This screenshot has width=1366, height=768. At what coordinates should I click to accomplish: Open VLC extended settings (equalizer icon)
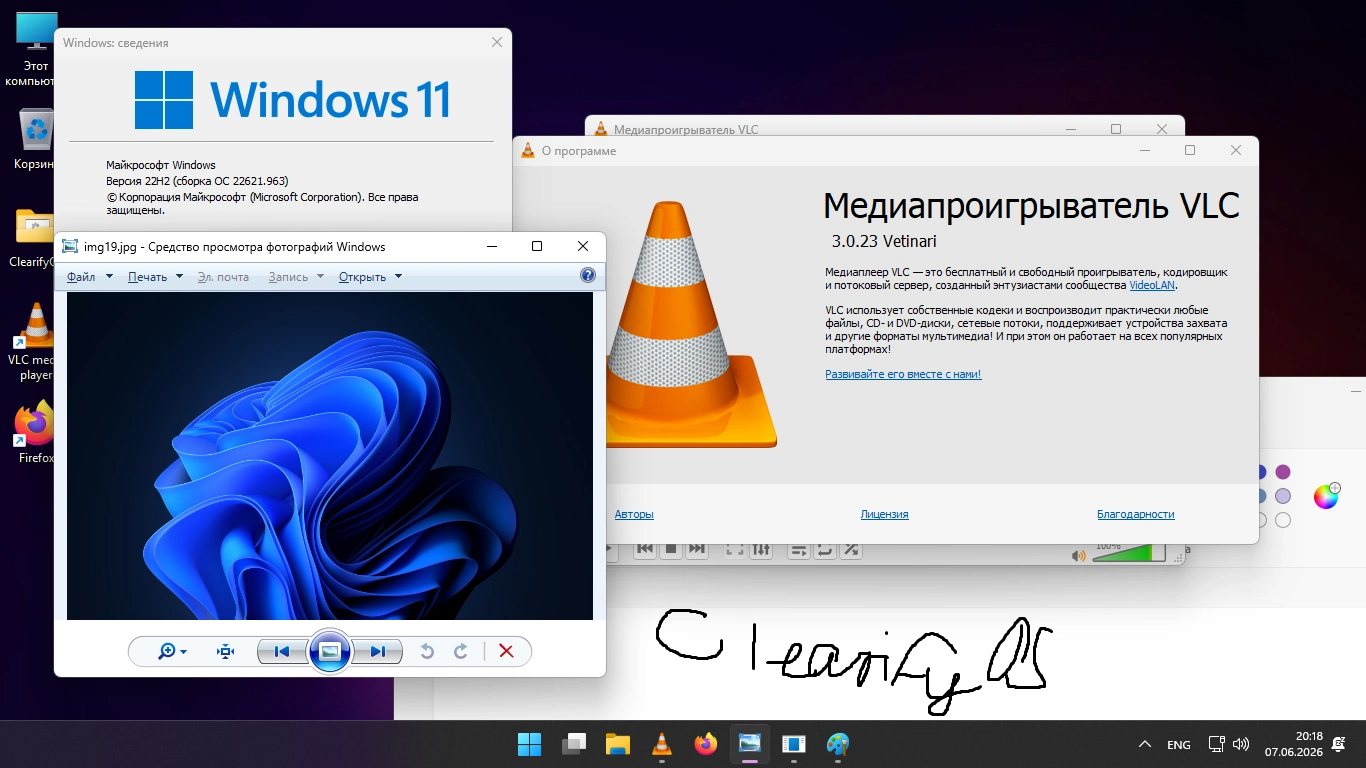[x=761, y=550]
